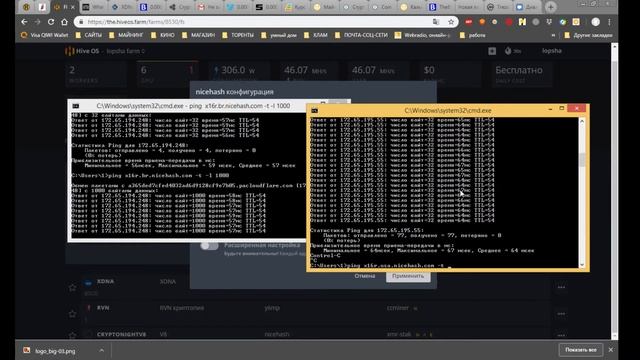The height and width of the screenshot is (360, 640).
Task: Open the КИНО bookmarks folder
Action: (x=162, y=35)
